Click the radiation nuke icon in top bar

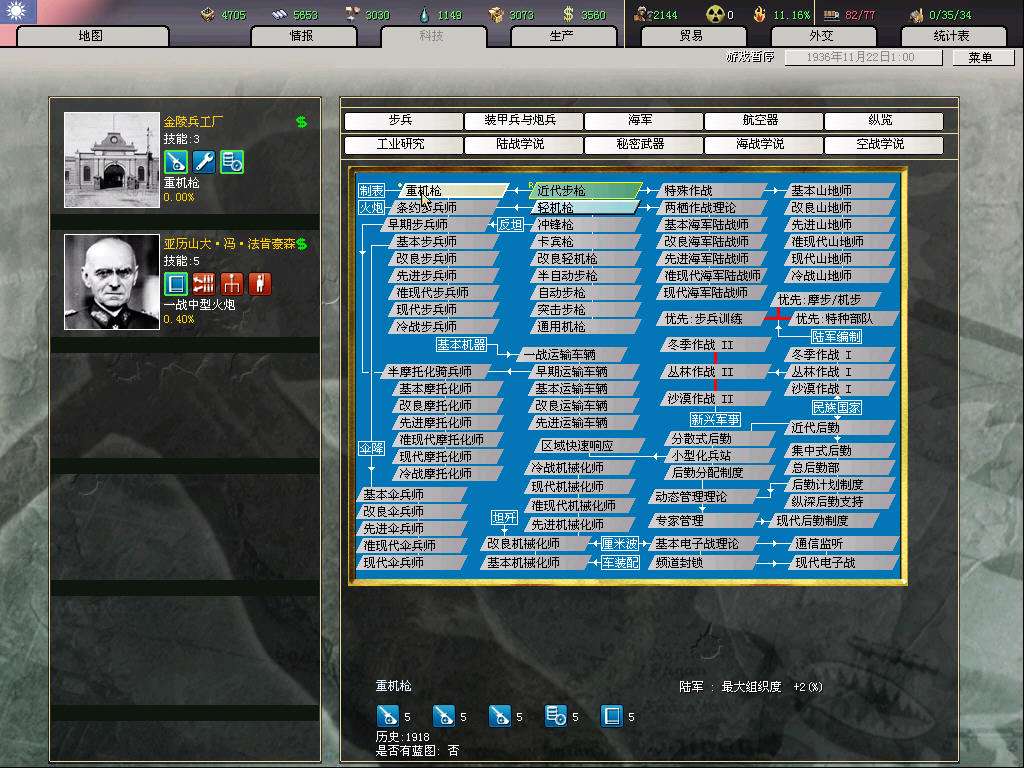pos(715,14)
